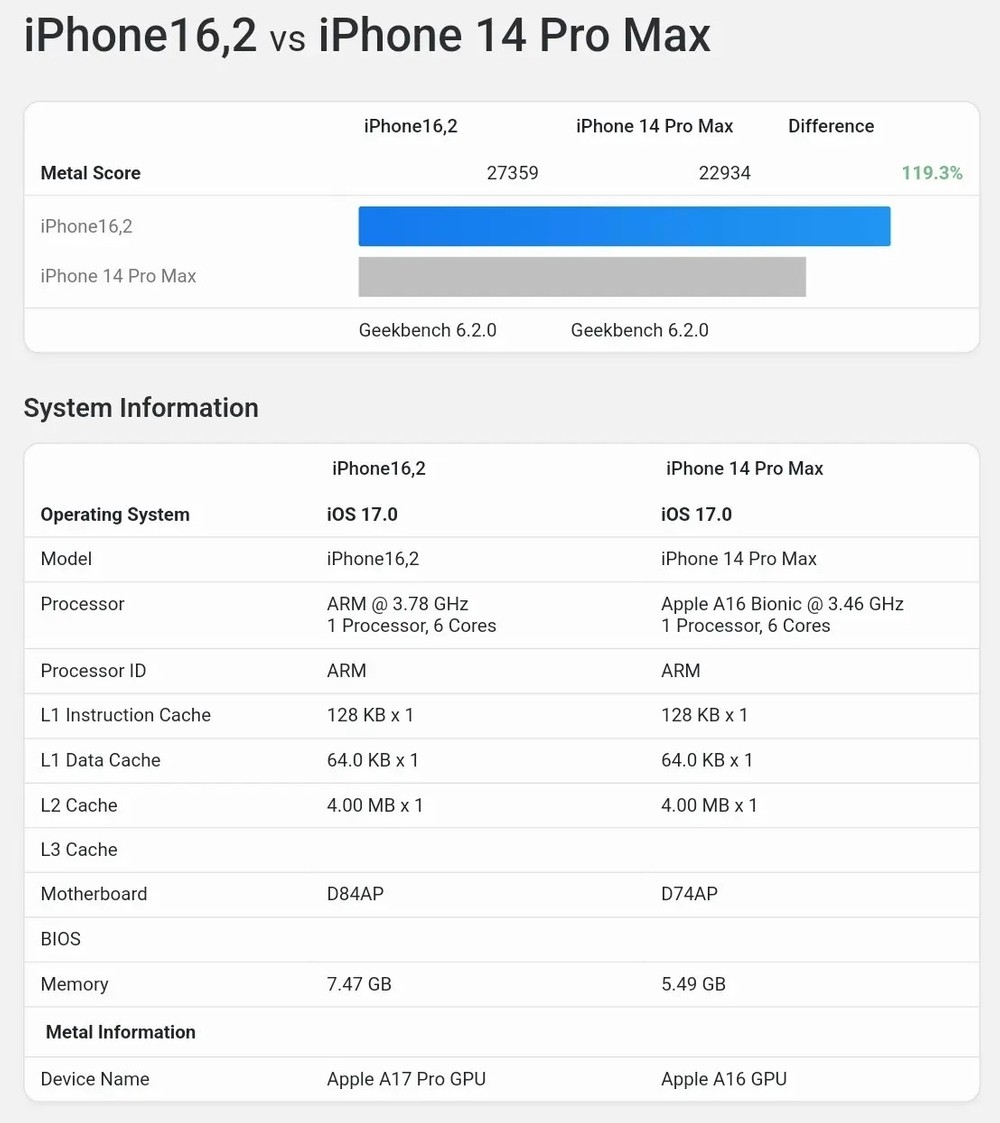This screenshot has width=1000, height=1123.
Task: Click the System Information section heading
Action: click(141, 408)
